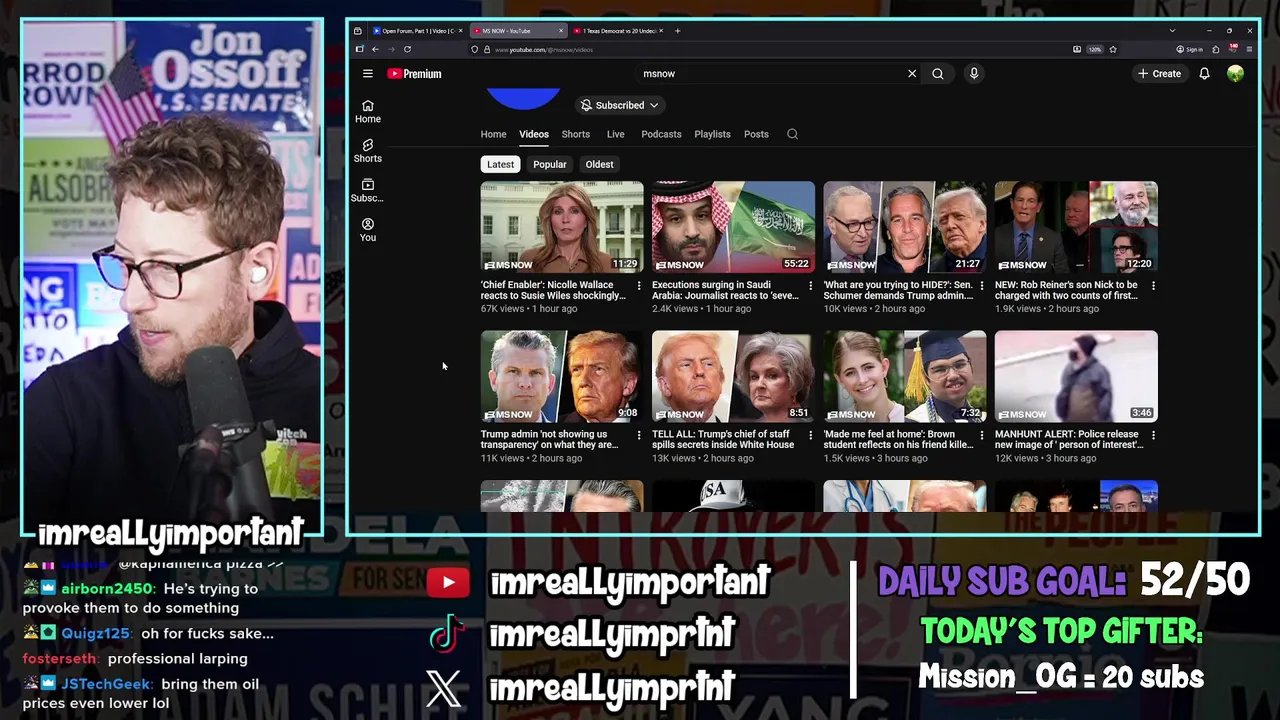This screenshot has width=1280, height=720.
Task: Open the Schumer demands video thumbnail
Action: (x=905, y=227)
